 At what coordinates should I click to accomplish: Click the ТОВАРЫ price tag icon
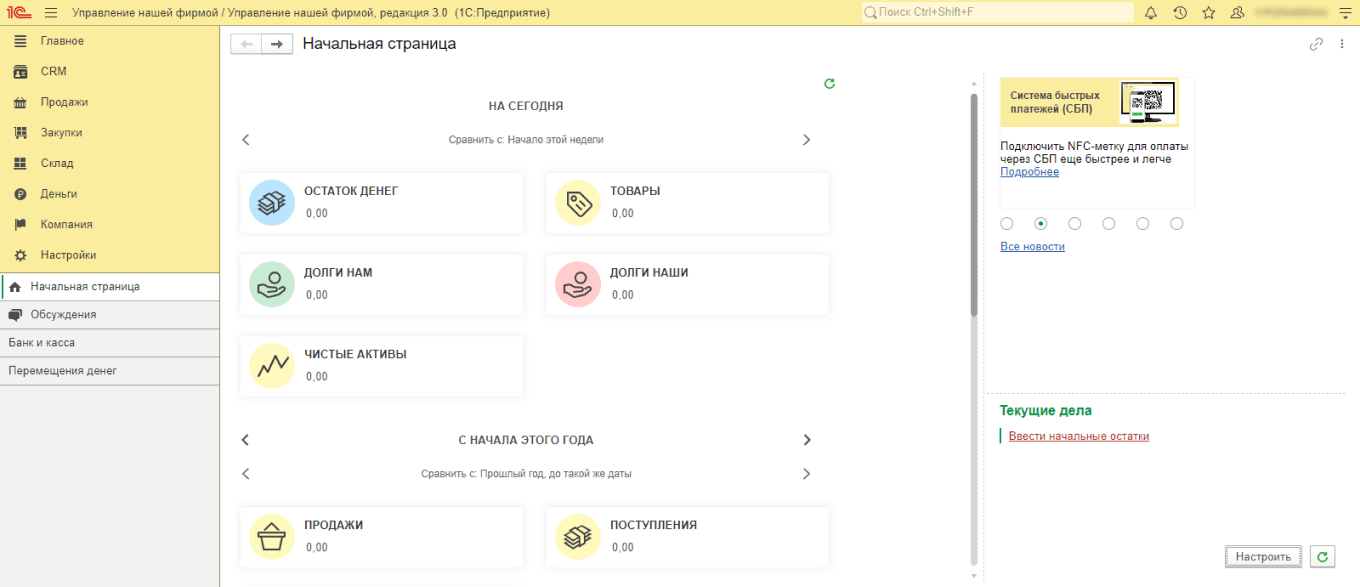tap(577, 203)
